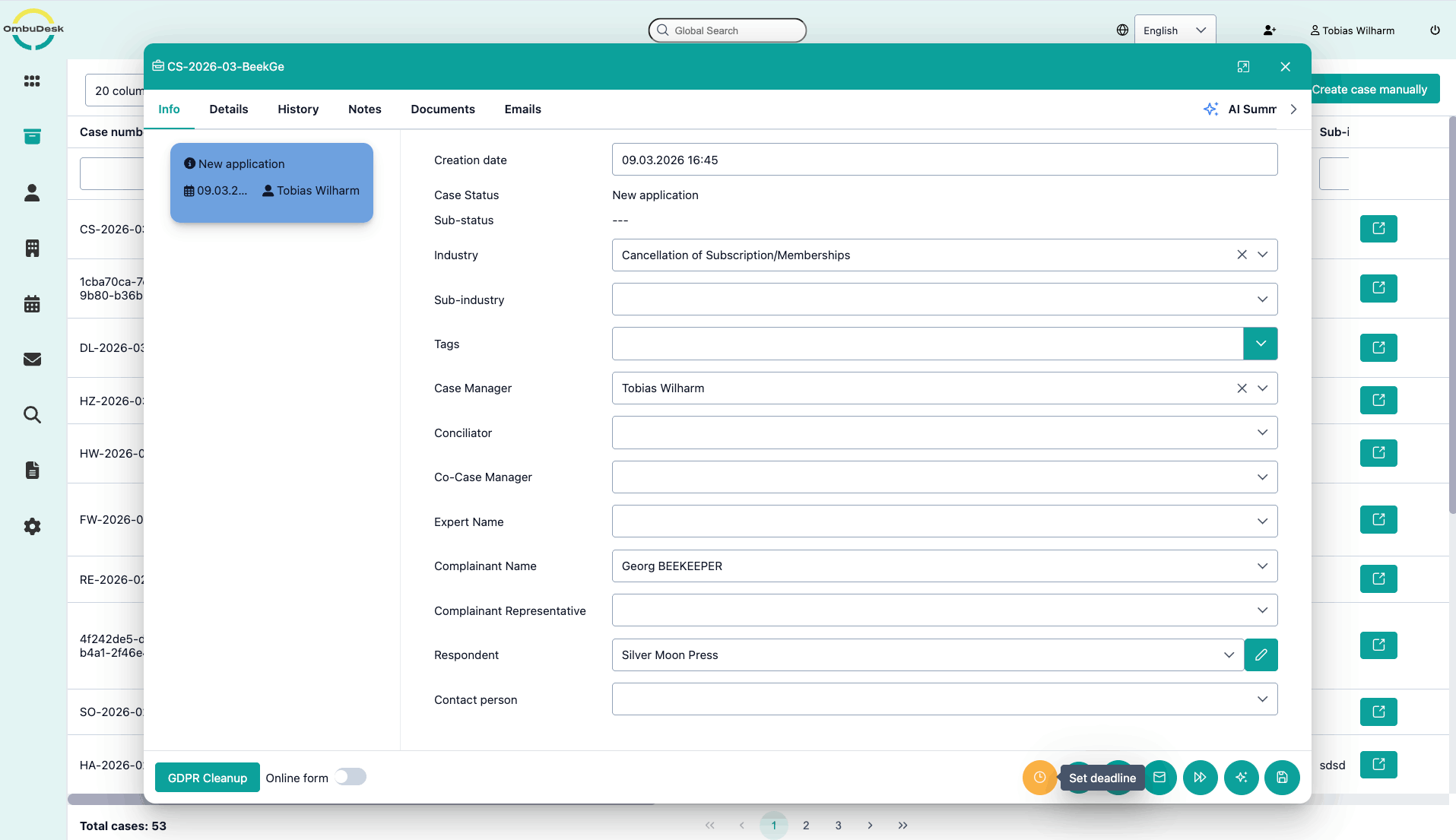Expand the Sub-industry dropdown
1456x840 pixels.
pyautogui.click(x=1262, y=300)
